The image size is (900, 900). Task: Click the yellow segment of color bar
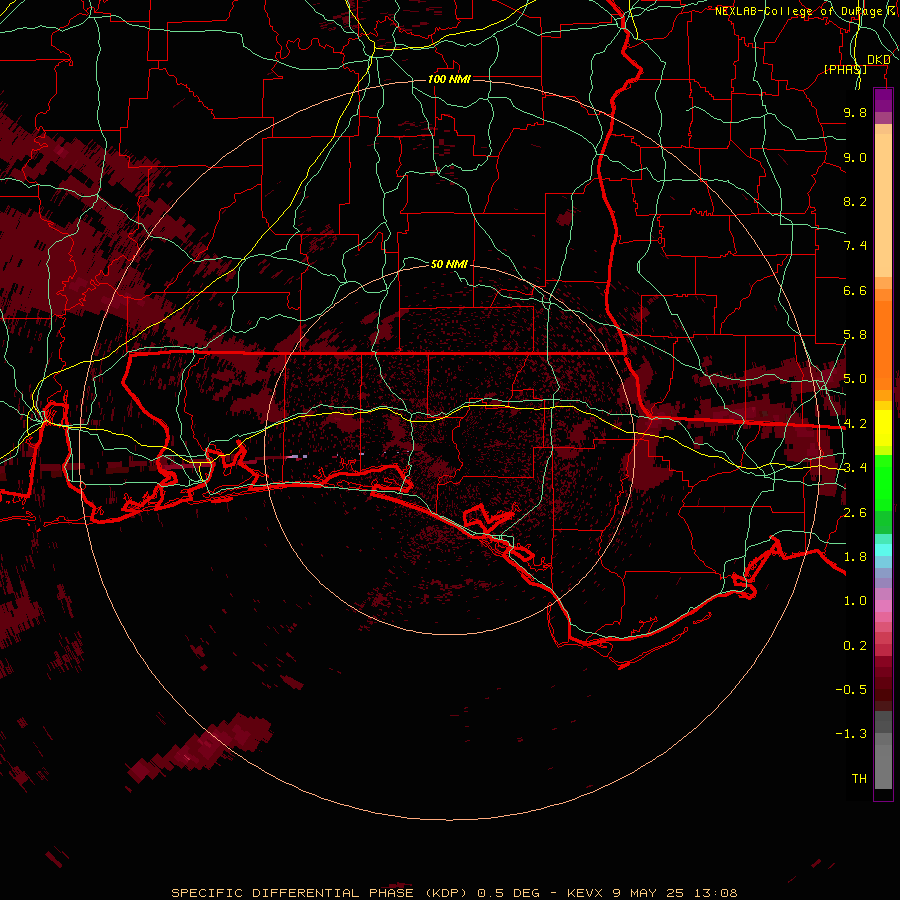(883, 428)
